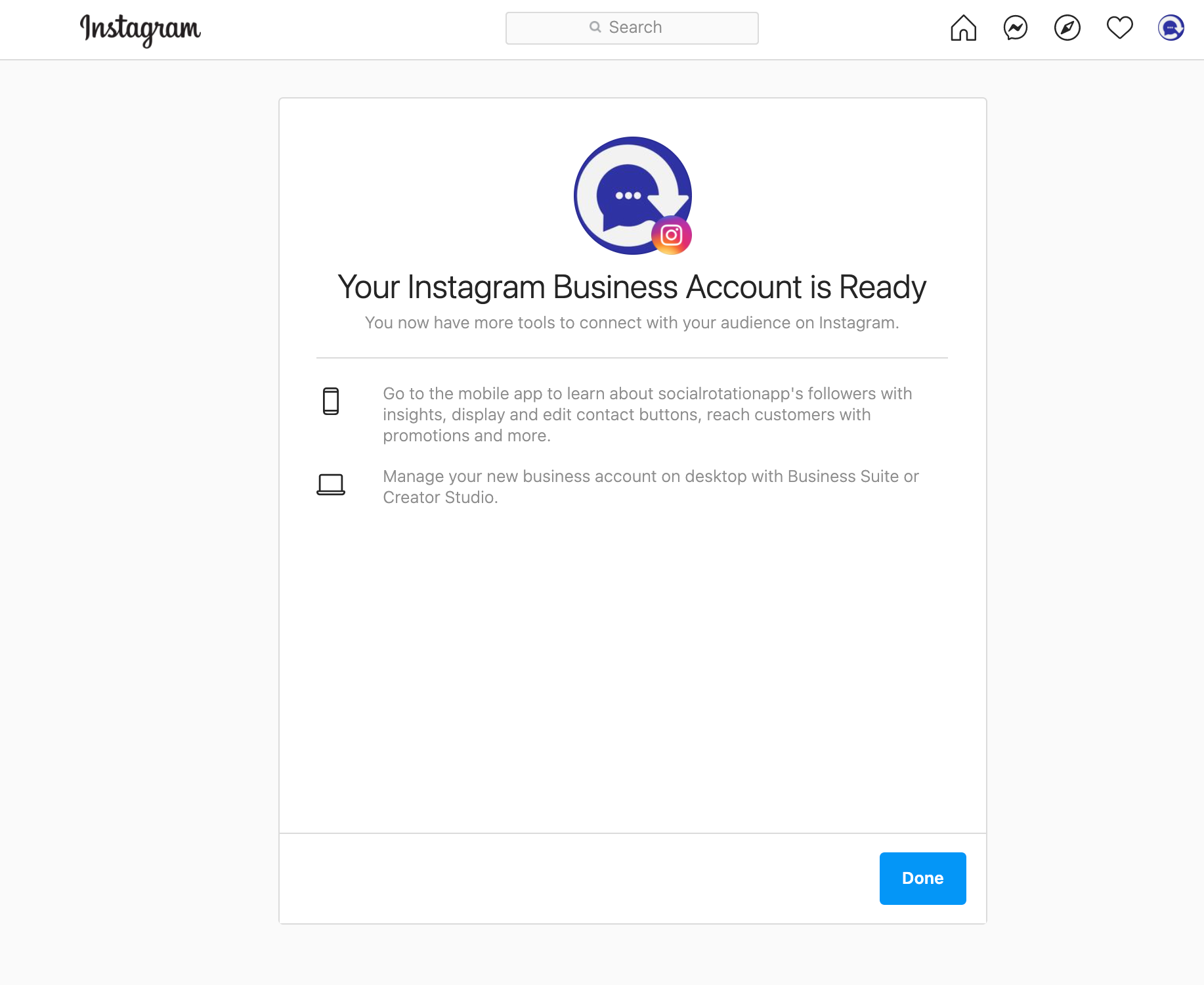The image size is (1204, 985).
Task: Click the mobile phone icon
Action: pos(331,401)
